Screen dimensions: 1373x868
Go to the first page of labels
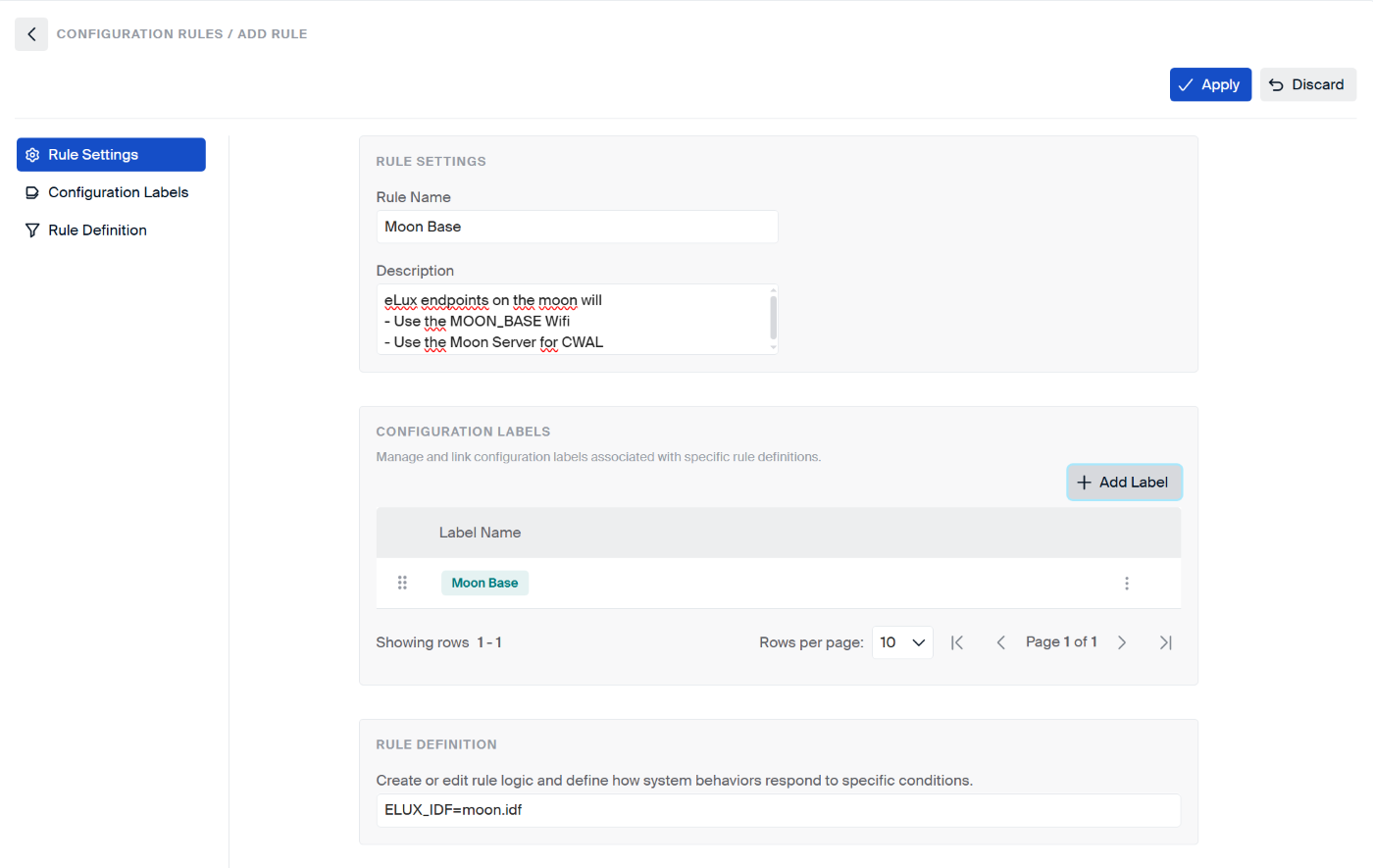pos(957,642)
